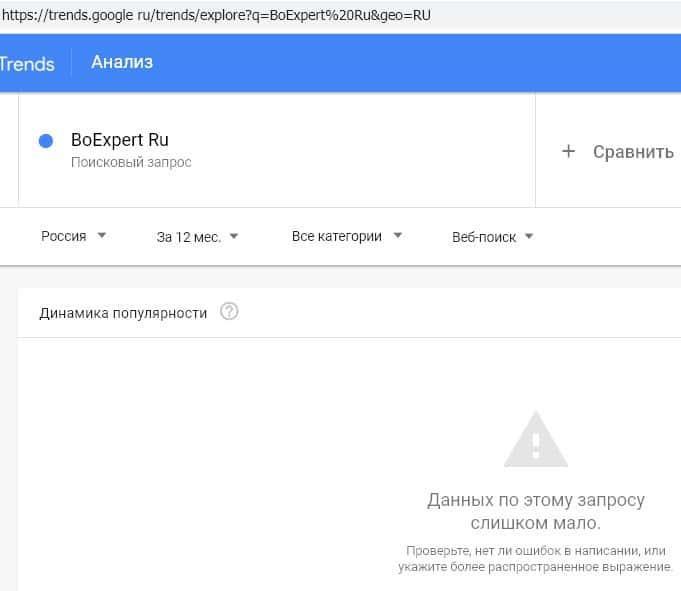Open the Россия region dropdown
This screenshot has width=681, height=591.
coord(73,237)
